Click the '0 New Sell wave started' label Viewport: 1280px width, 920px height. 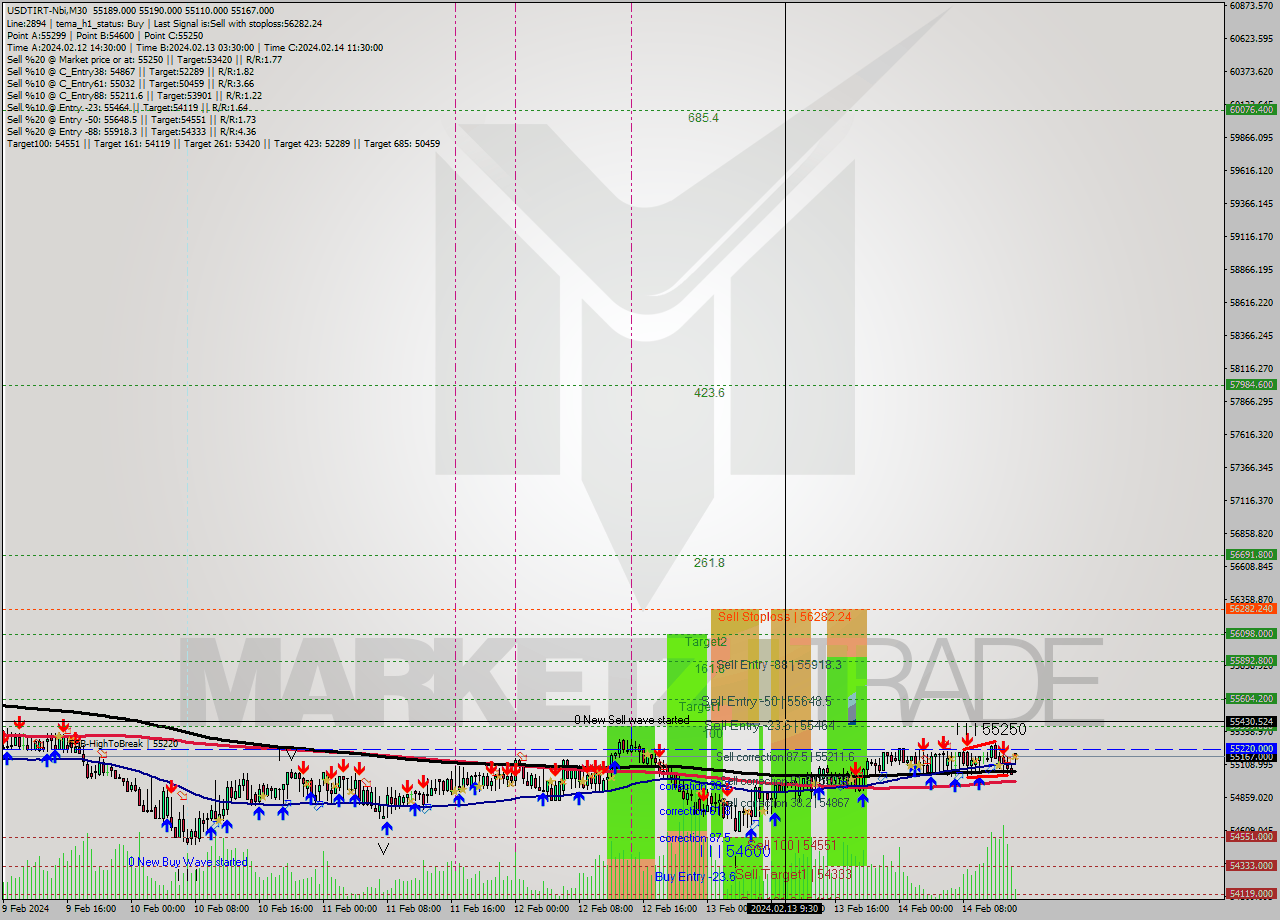pos(632,720)
